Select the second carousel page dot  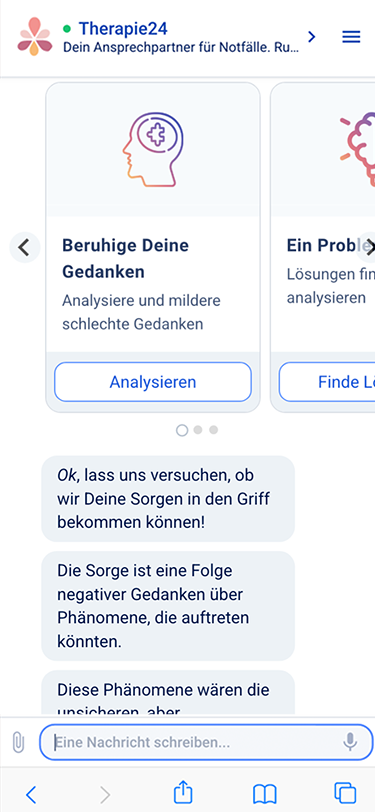(198, 430)
